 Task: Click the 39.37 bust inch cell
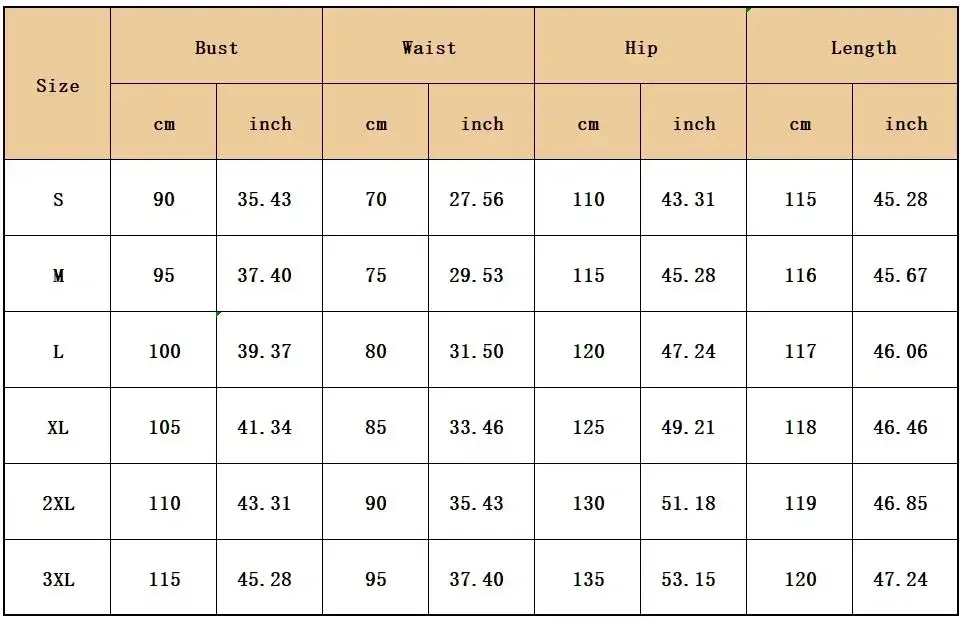pyautogui.click(x=269, y=350)
